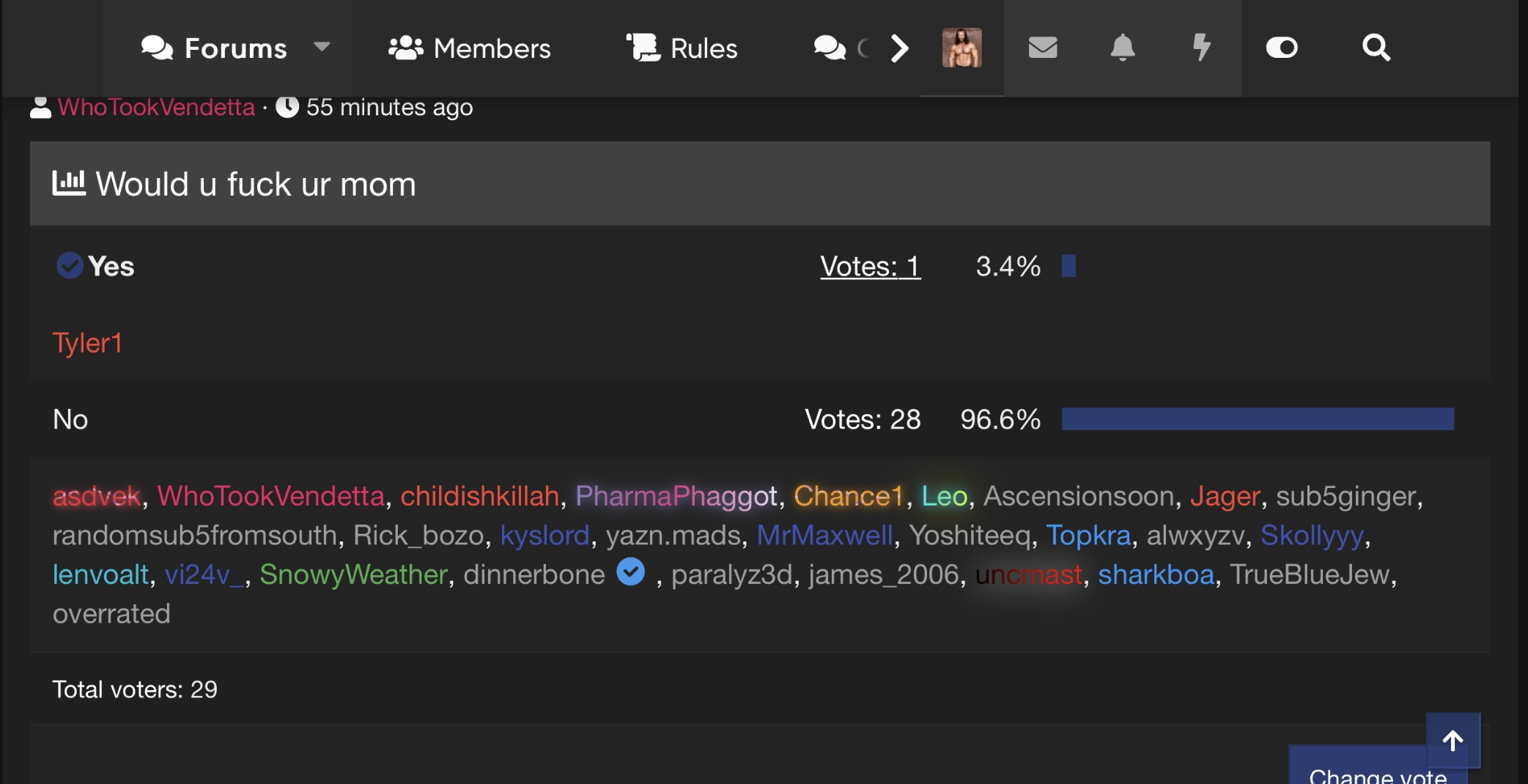Go to the Forums page
Screen dimensions: 1528x784
pyautogui.click(x=215, y=48)
